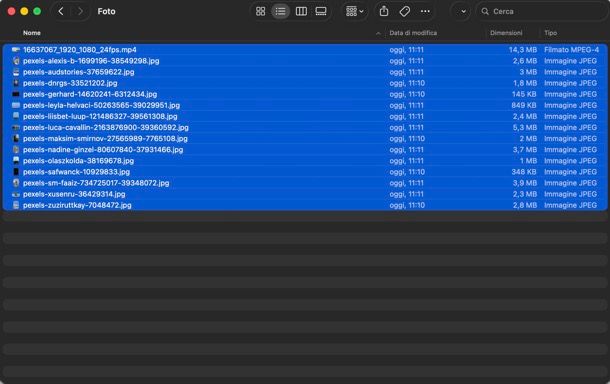Open the group-by options dropdown
The width and height of the screenshot is (610, 384).
tap(354, 11)
